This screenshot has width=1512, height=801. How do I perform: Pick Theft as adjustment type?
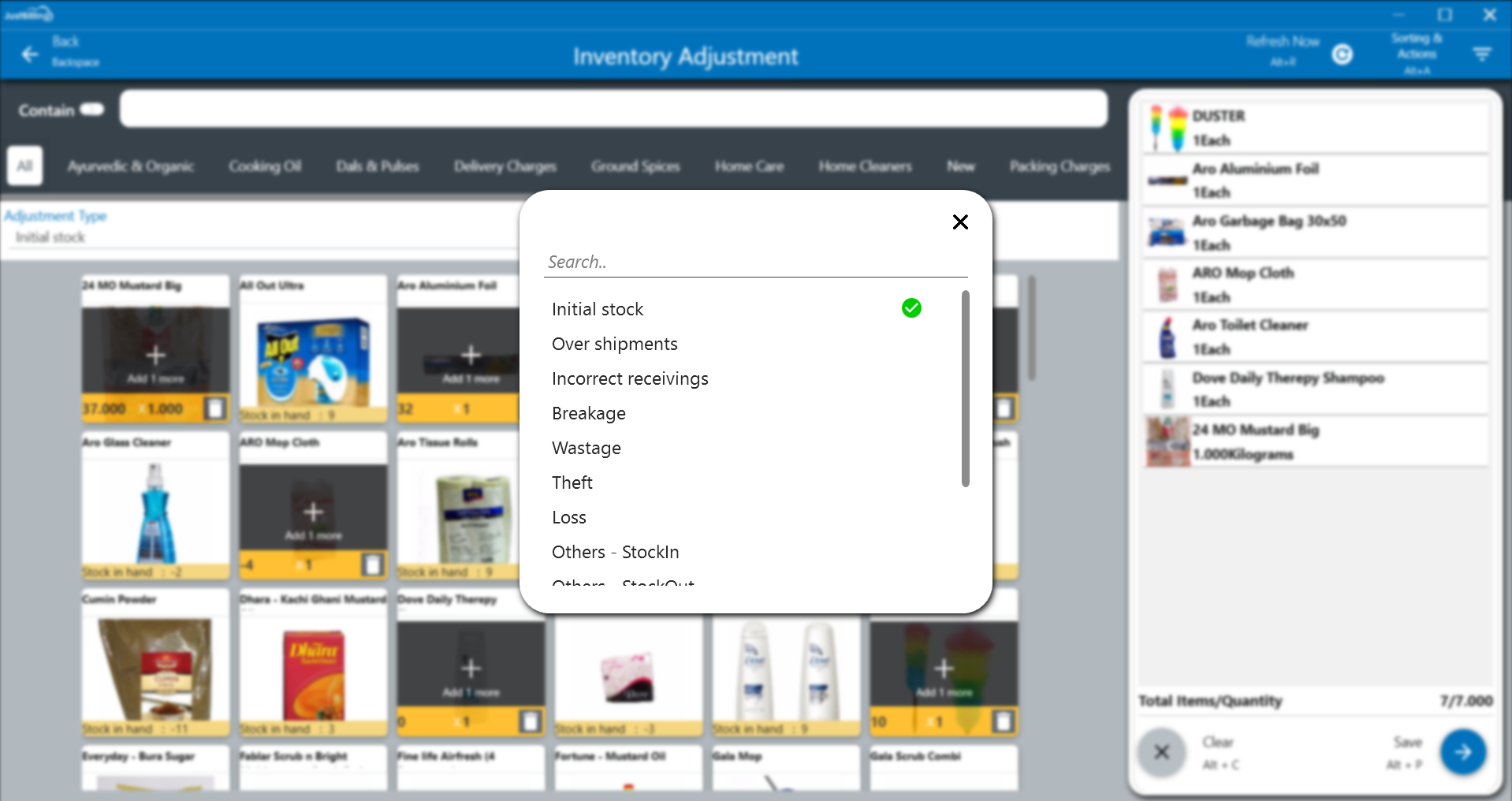572,482
